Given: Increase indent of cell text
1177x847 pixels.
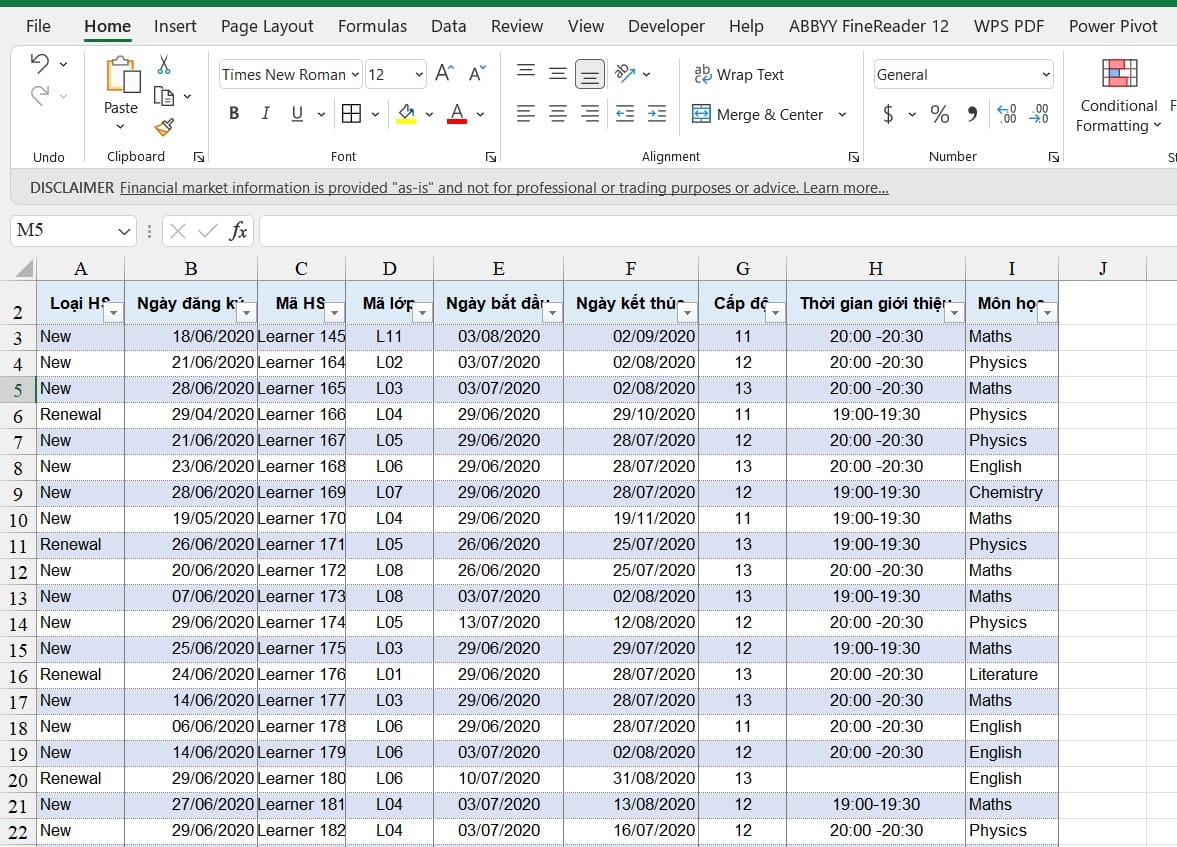Looking at the screenshot, I should 657,113.
